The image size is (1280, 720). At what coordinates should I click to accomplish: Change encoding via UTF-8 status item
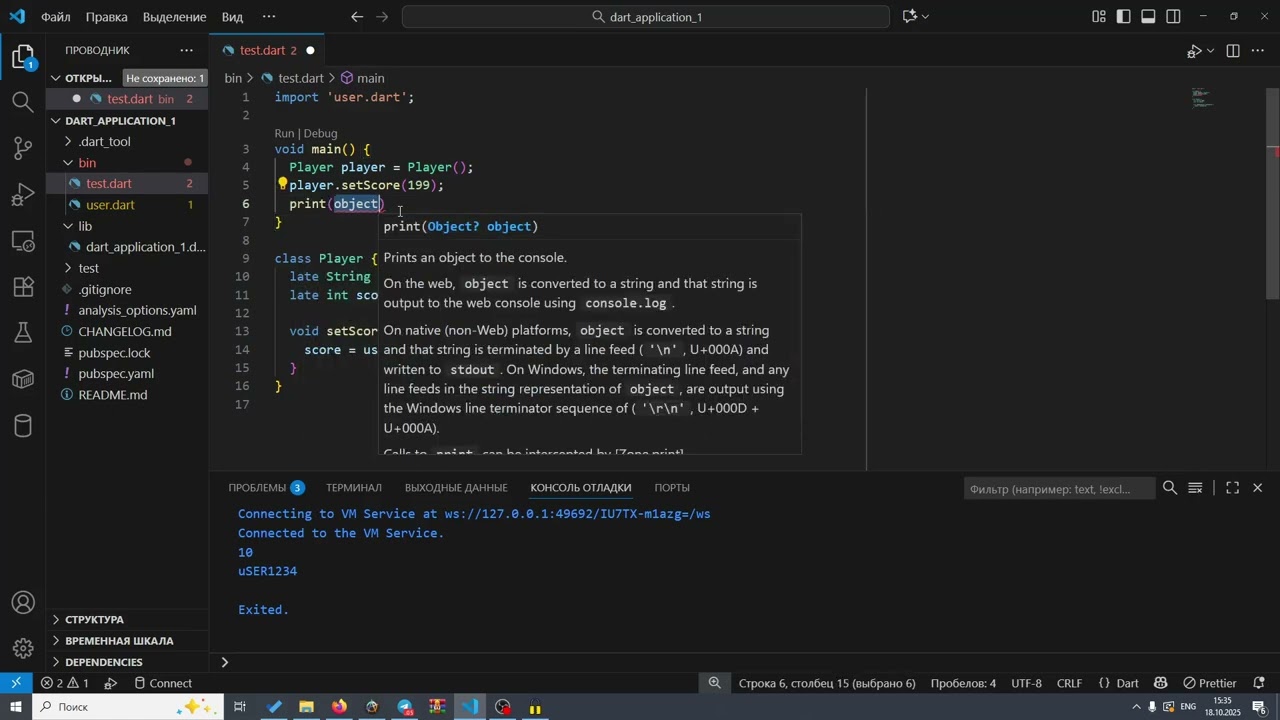pos(1026,683)
